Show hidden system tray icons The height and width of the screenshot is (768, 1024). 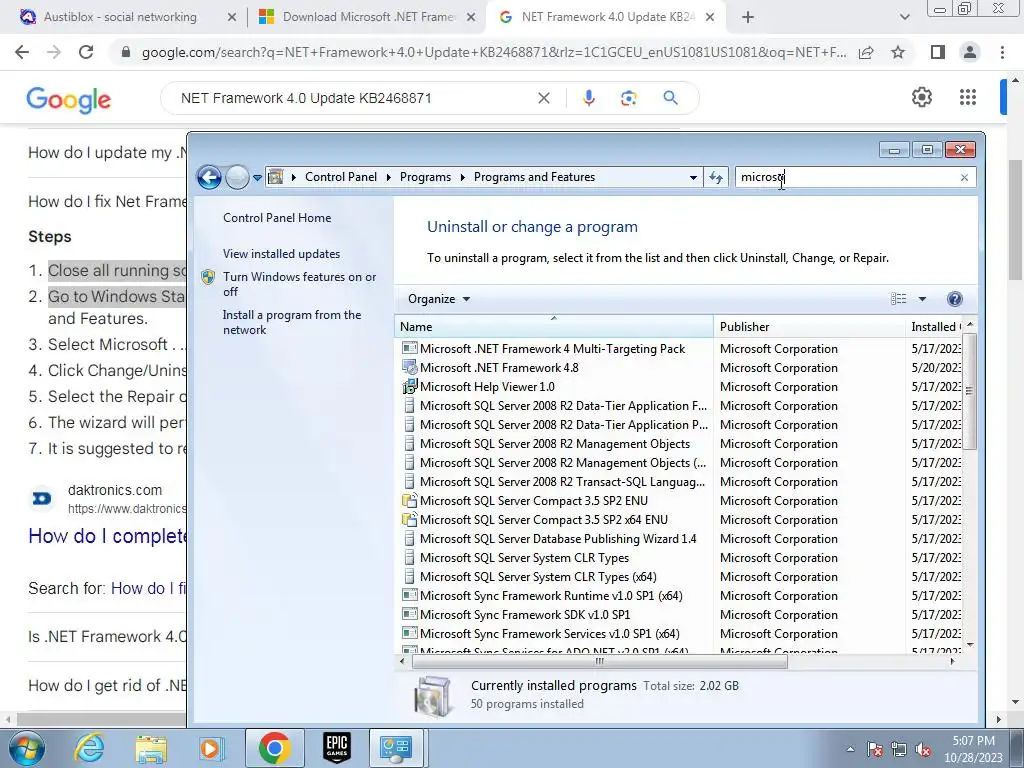click(x=850, y=749)
